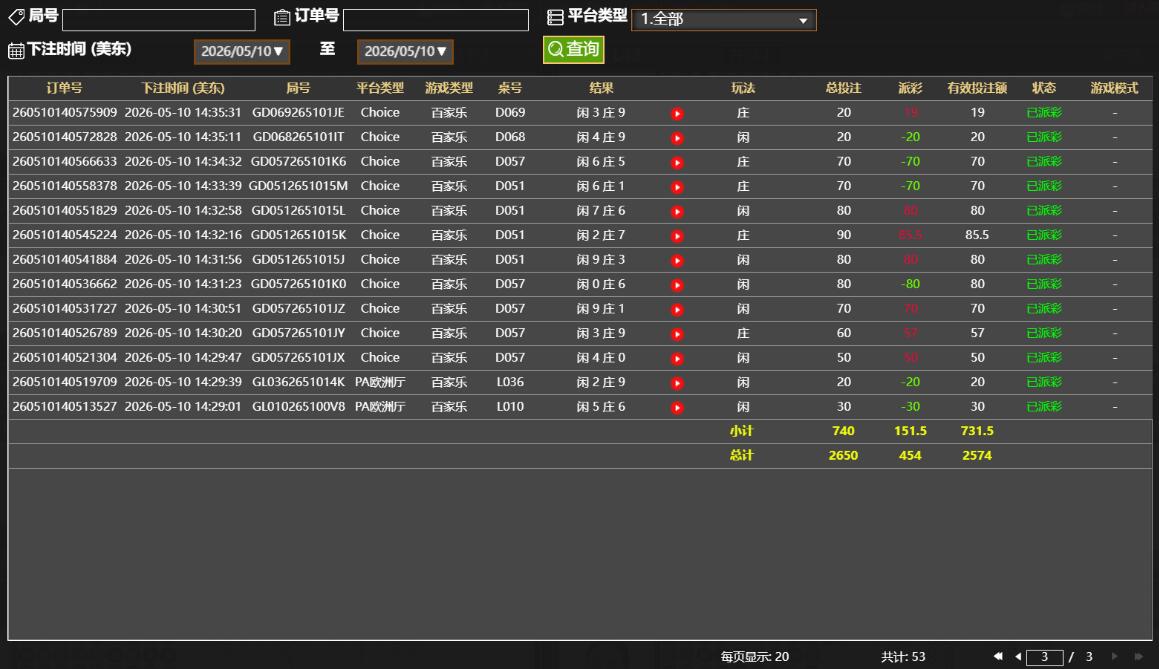Click the clipboard icon beside 订单号
The width and height of the screenshot is (1159, 669).
(x=282, y=17)
